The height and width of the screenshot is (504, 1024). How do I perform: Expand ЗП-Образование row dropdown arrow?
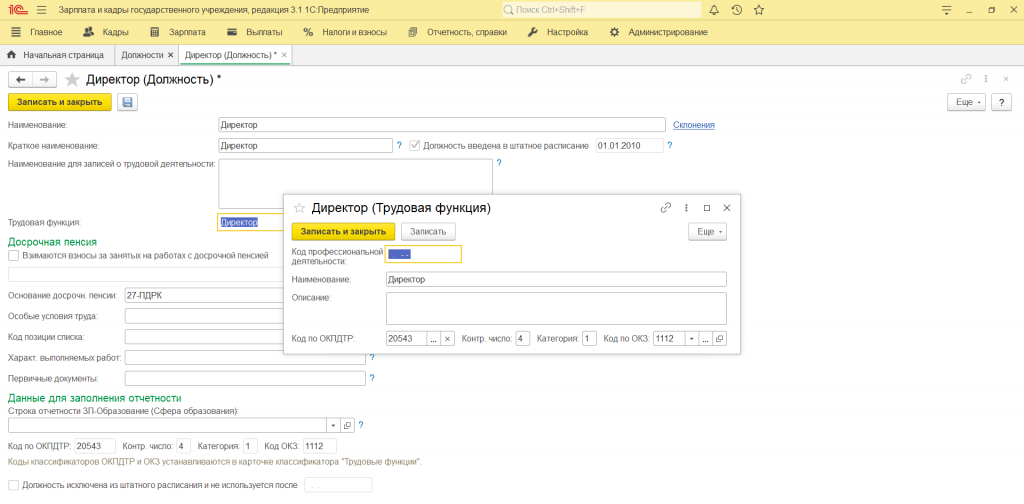[334, 425]
